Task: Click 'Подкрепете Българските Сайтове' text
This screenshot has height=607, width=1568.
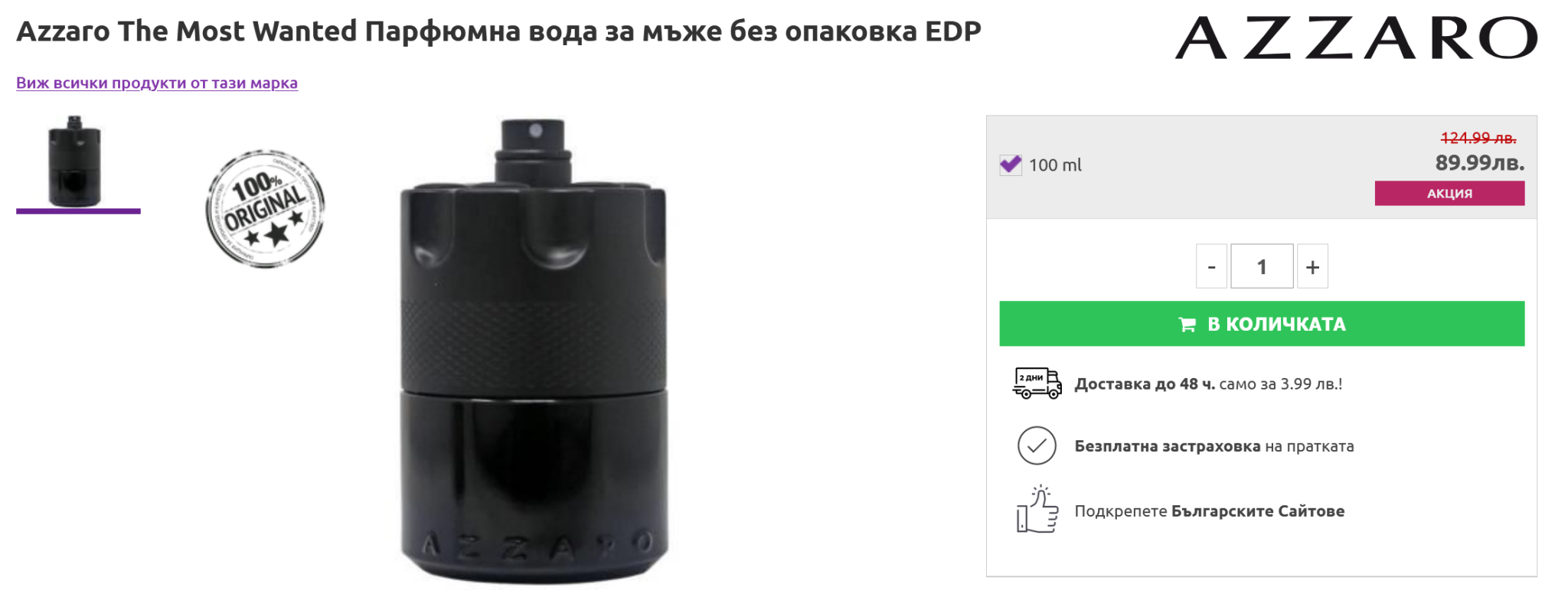Action: (x=1210, y=511)
